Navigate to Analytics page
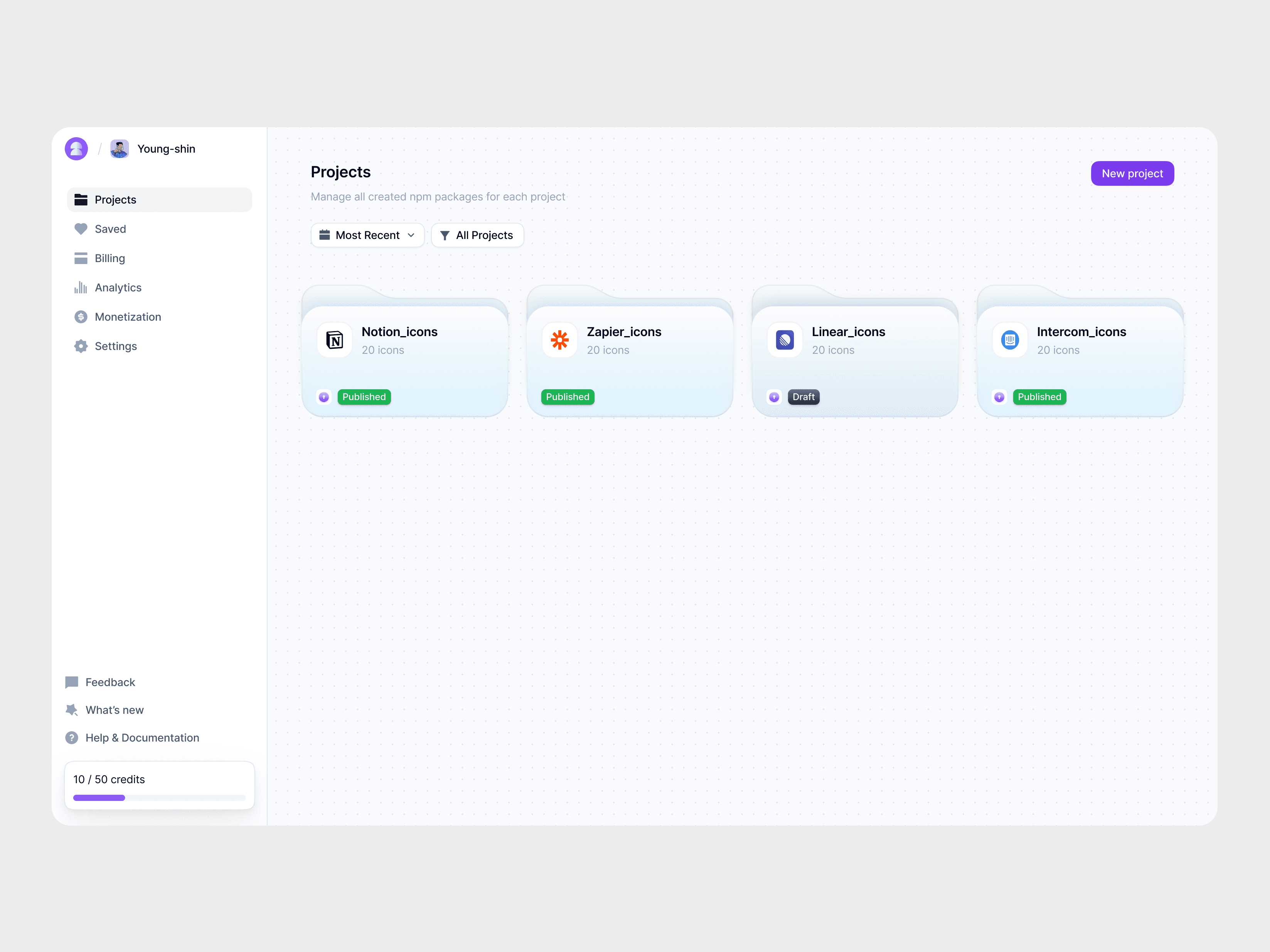 118,288
